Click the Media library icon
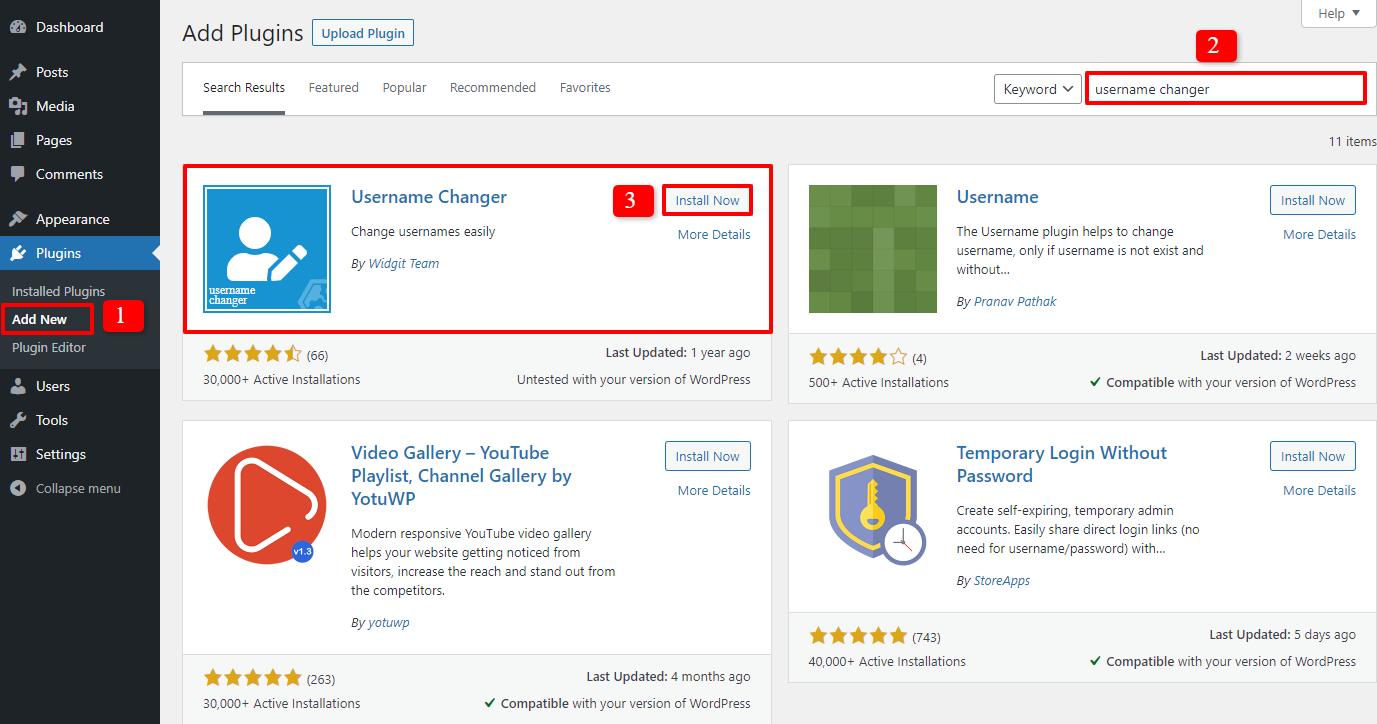This screenshot has height=724, width=1377. coord(18,106)
